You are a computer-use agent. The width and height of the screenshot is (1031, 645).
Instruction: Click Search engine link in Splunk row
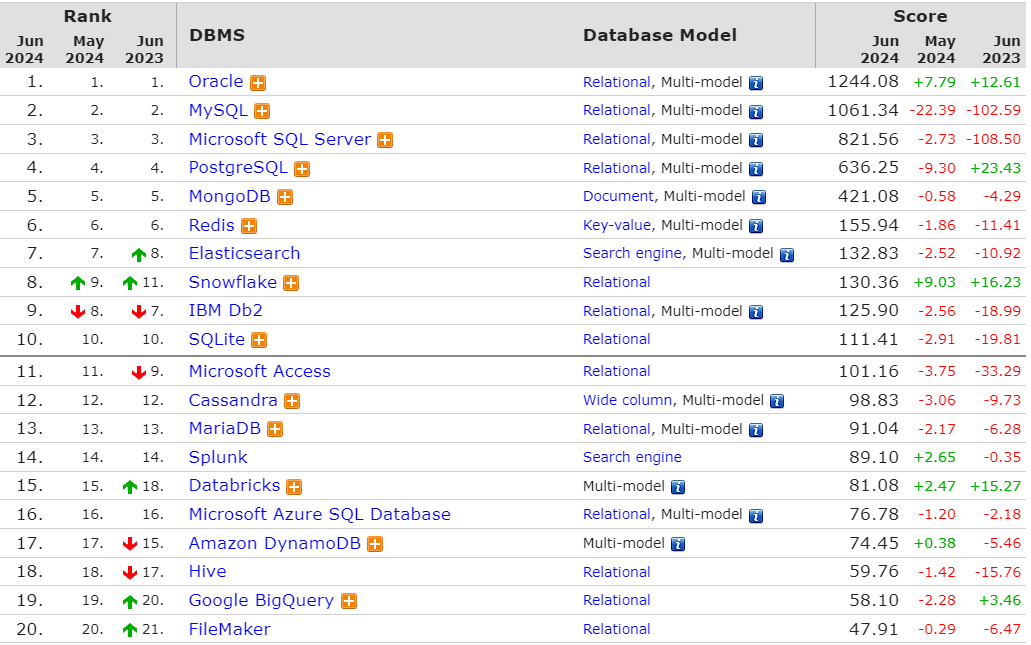632,458
